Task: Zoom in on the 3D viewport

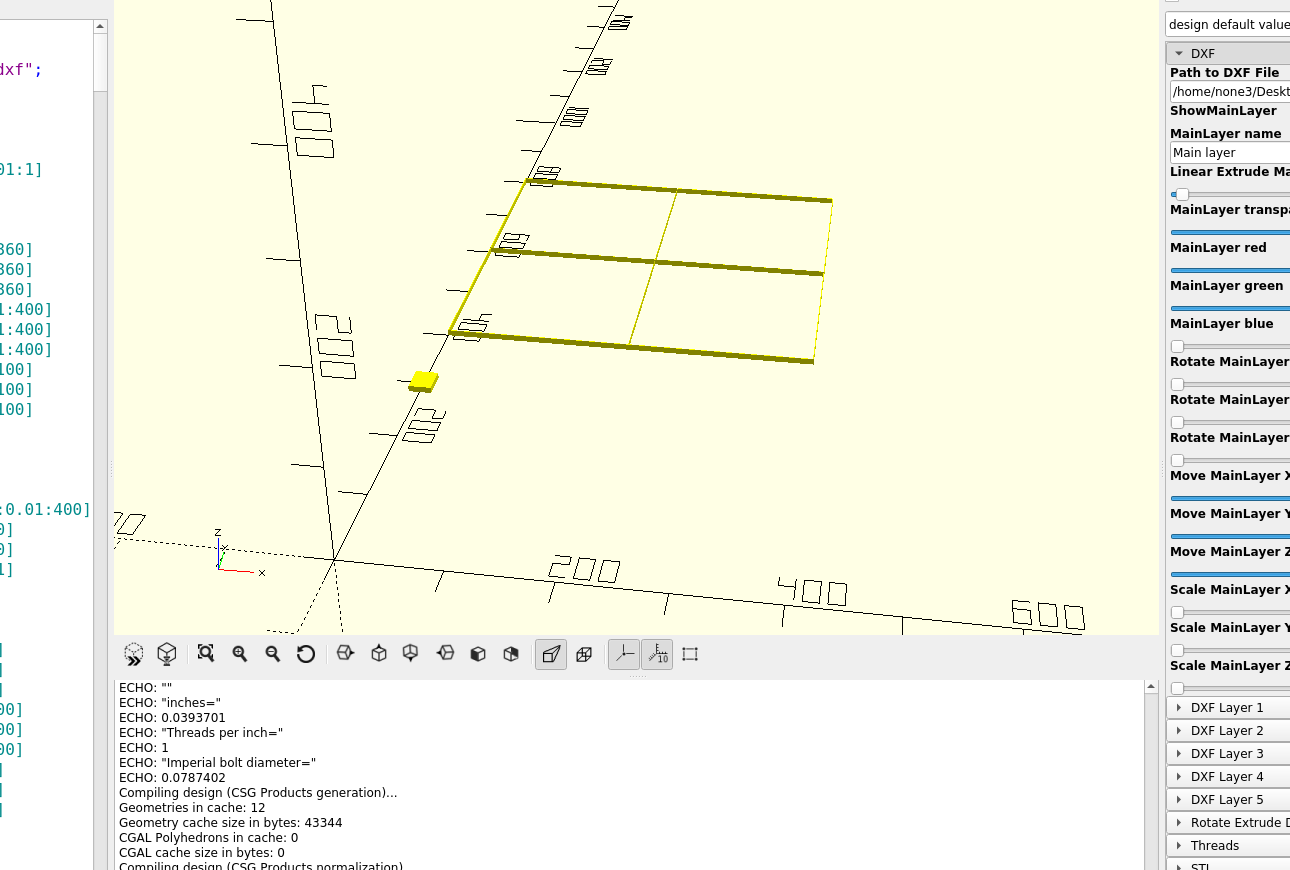Action: coord(239,653)
